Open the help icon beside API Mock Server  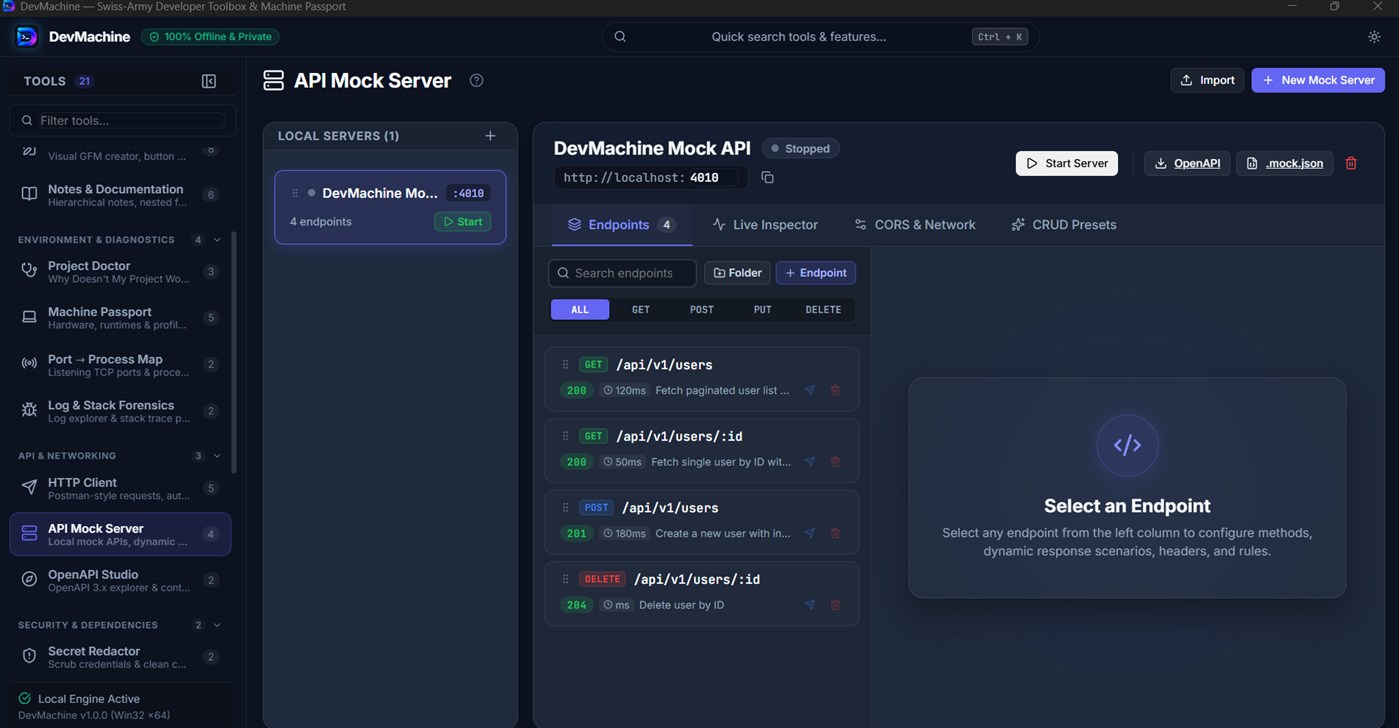pos(476,80)
